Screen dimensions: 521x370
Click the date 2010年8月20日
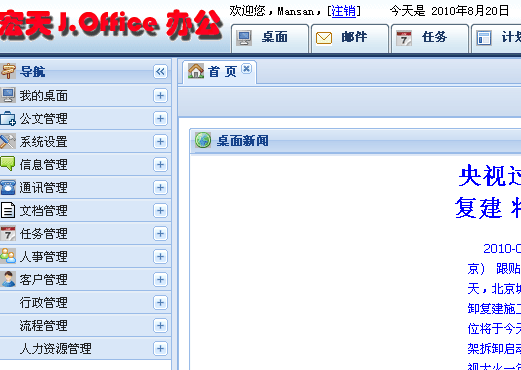[x=470, y=11]
